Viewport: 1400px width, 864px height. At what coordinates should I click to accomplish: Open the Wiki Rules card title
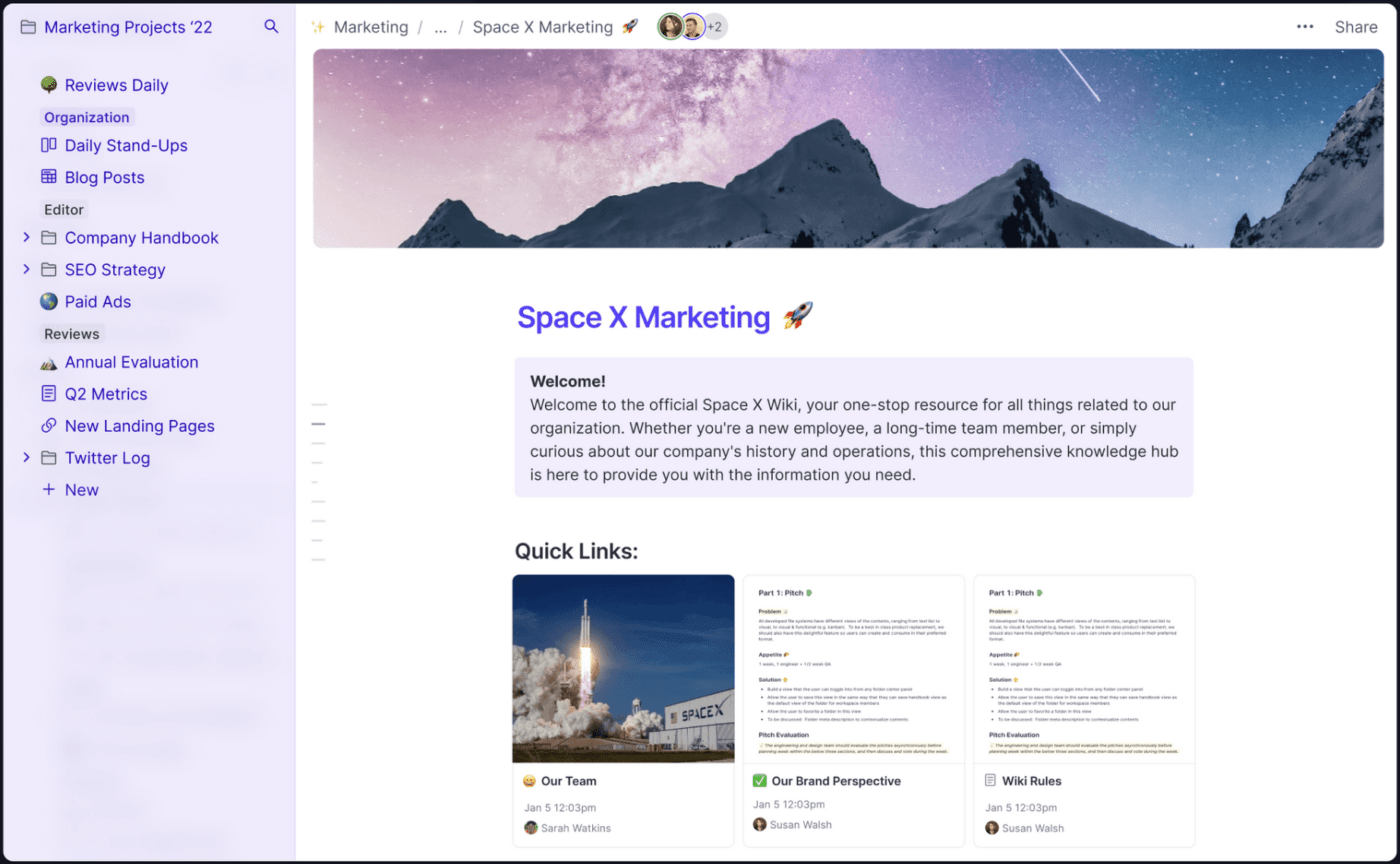[x=1032, y=781]
